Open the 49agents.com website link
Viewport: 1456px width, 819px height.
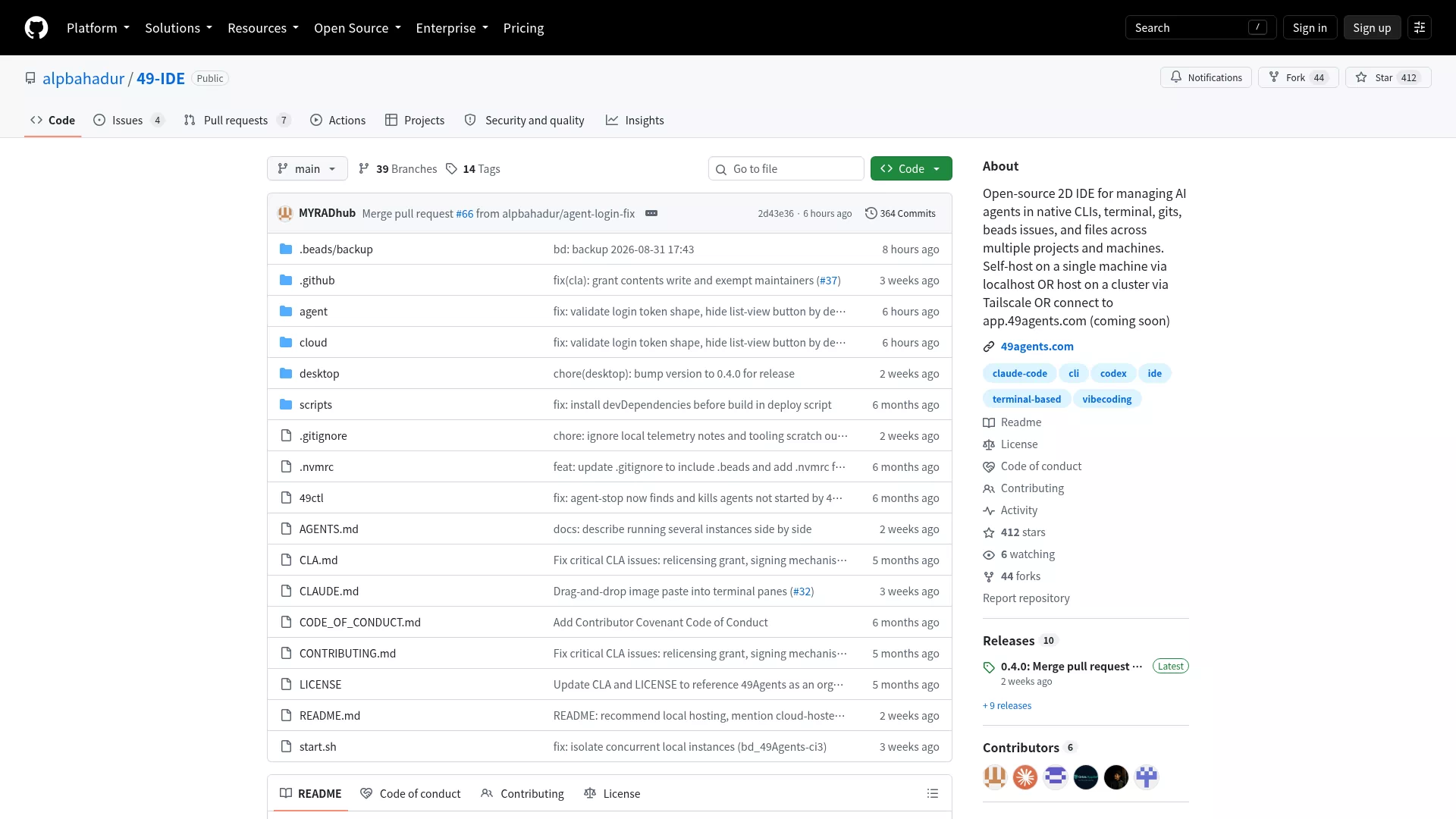1037,347
